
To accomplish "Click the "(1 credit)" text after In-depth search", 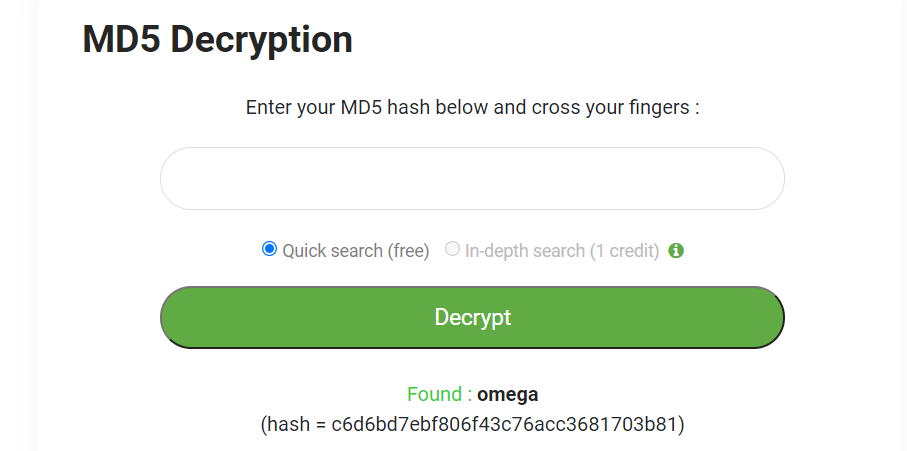I will pos(624,250).
